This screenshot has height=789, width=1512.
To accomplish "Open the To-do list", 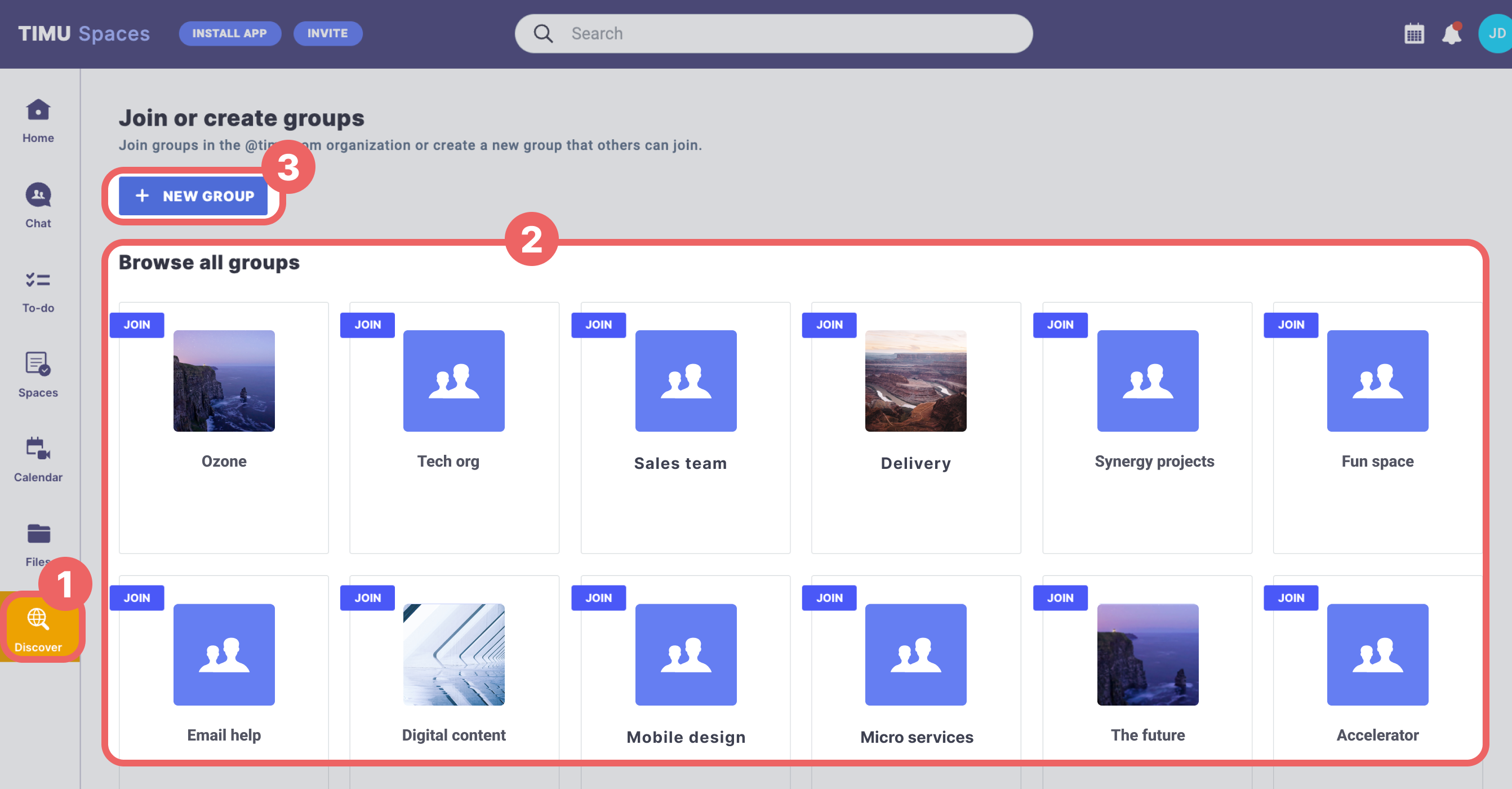I will tap(38, 291).
